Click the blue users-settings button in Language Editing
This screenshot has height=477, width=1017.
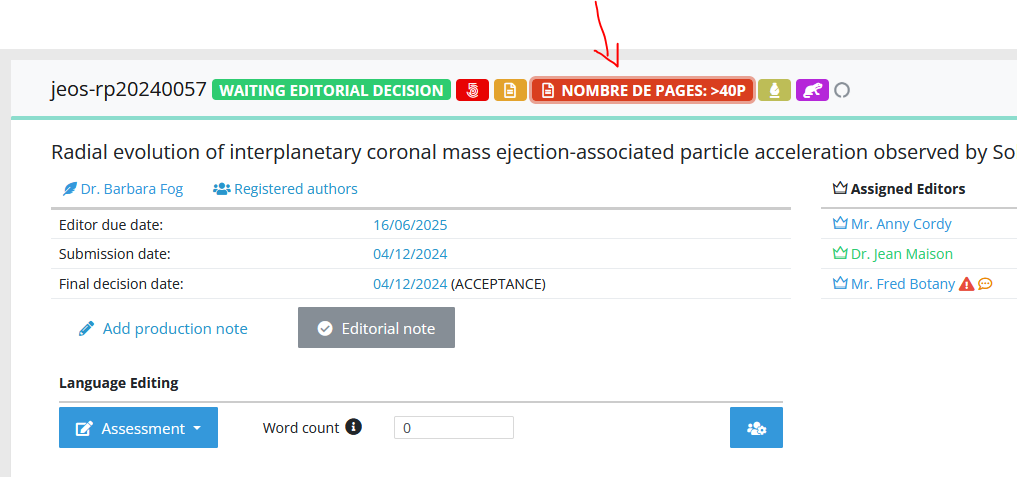756,428
